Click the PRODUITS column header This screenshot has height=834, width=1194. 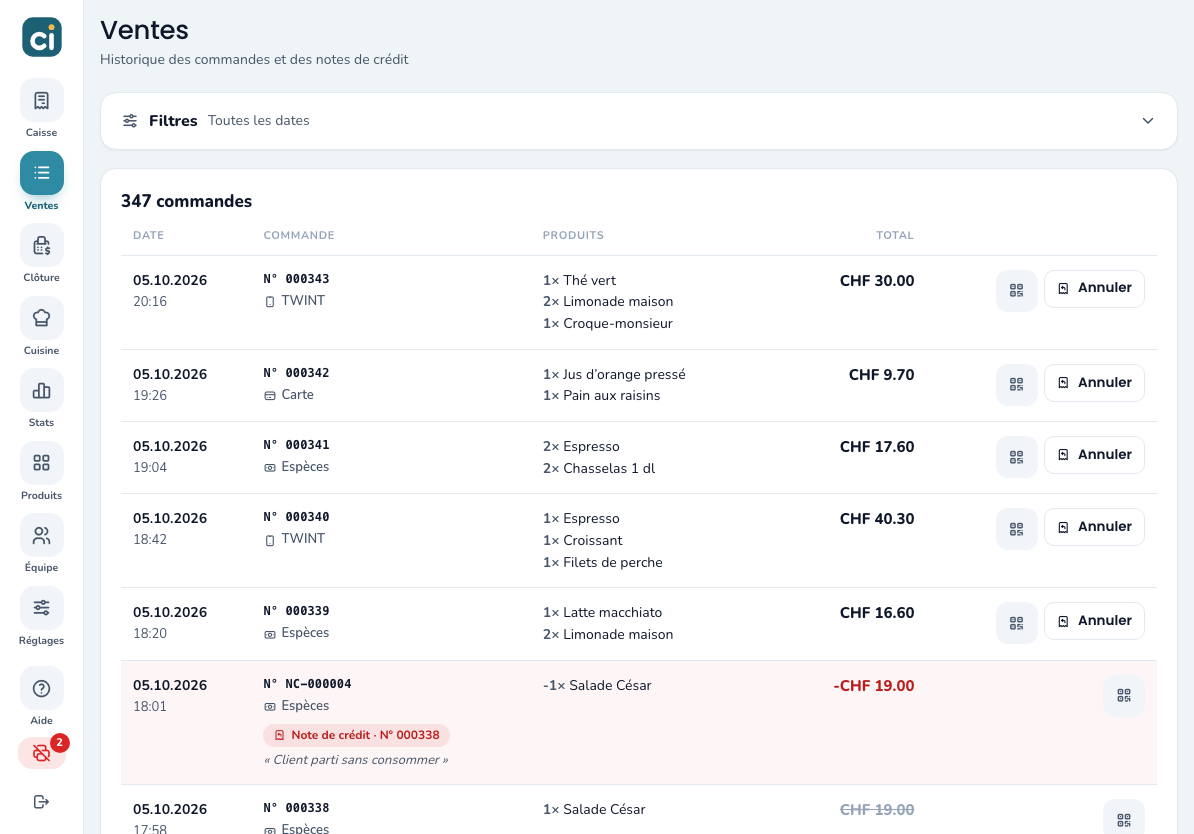tap(573, 235)
